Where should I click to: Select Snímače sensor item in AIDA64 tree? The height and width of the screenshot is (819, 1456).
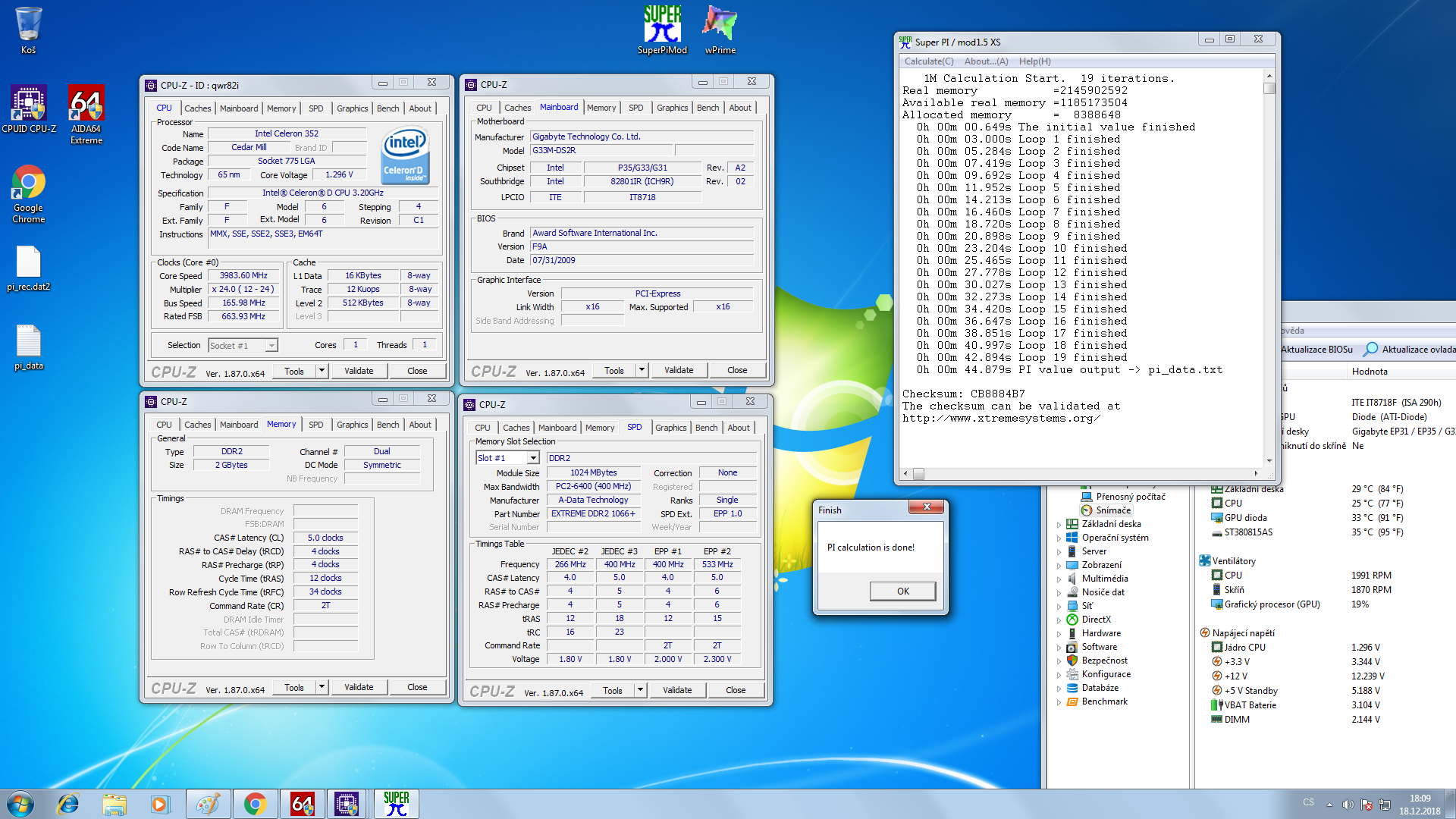click(1112, 510)
